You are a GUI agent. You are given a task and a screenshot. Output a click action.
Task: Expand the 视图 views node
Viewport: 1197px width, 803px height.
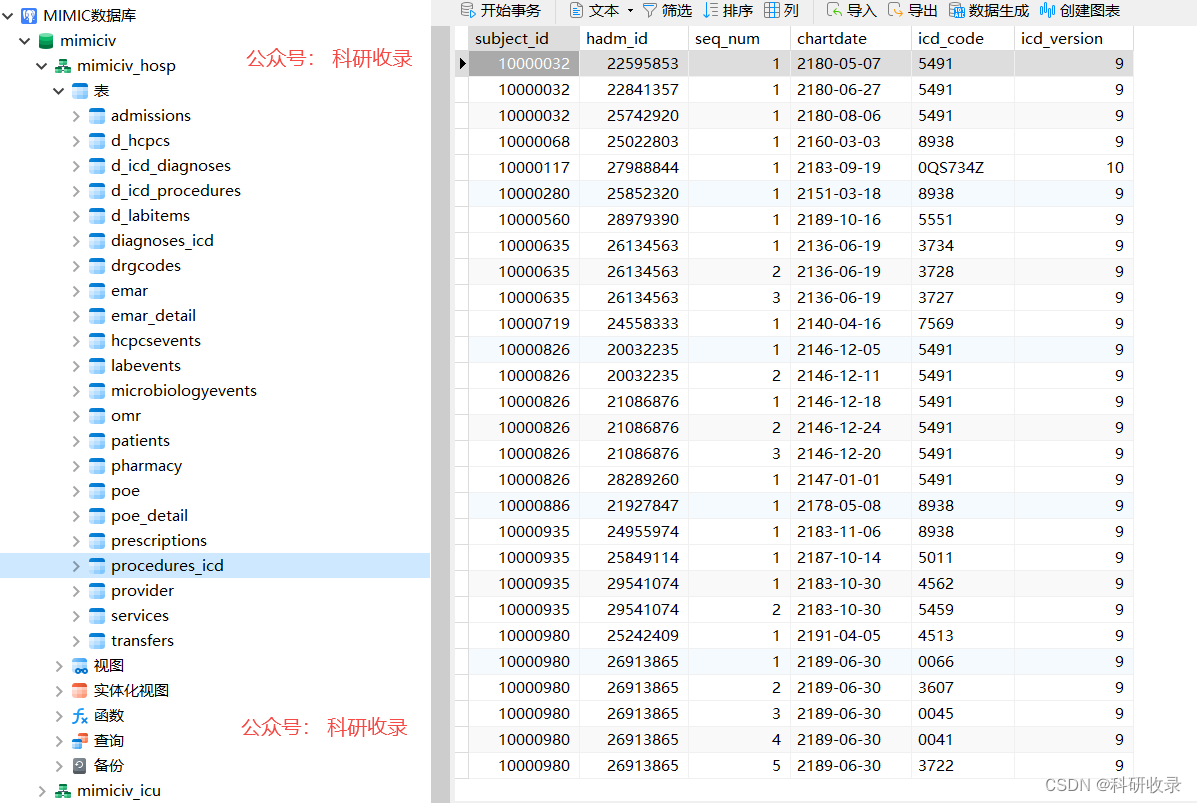pyautogui.click(x=59, y=666)
